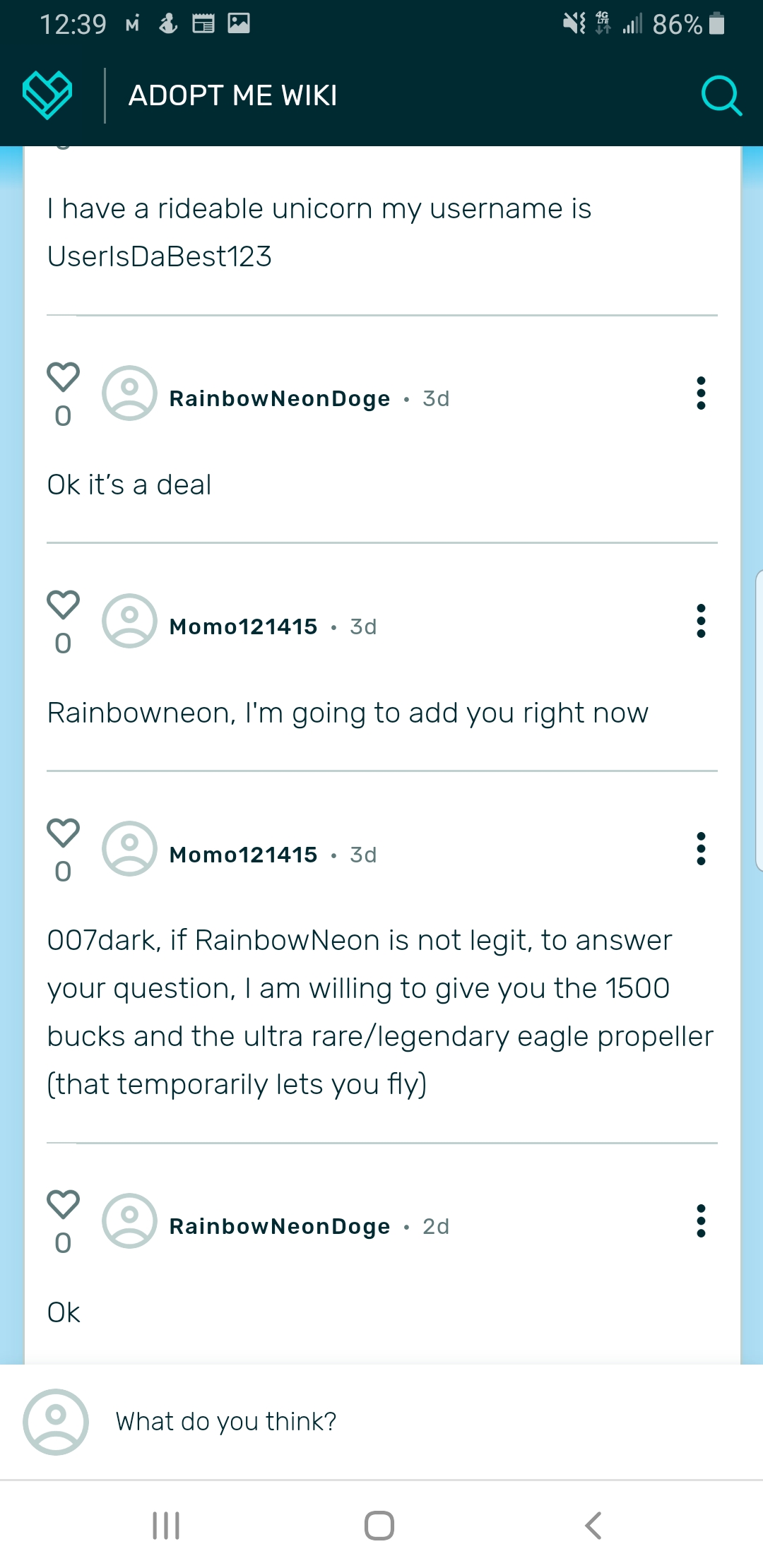
Task: Open RainbowNeonDoge's avatar on 3d comment
Action: (x=129, y=393)
